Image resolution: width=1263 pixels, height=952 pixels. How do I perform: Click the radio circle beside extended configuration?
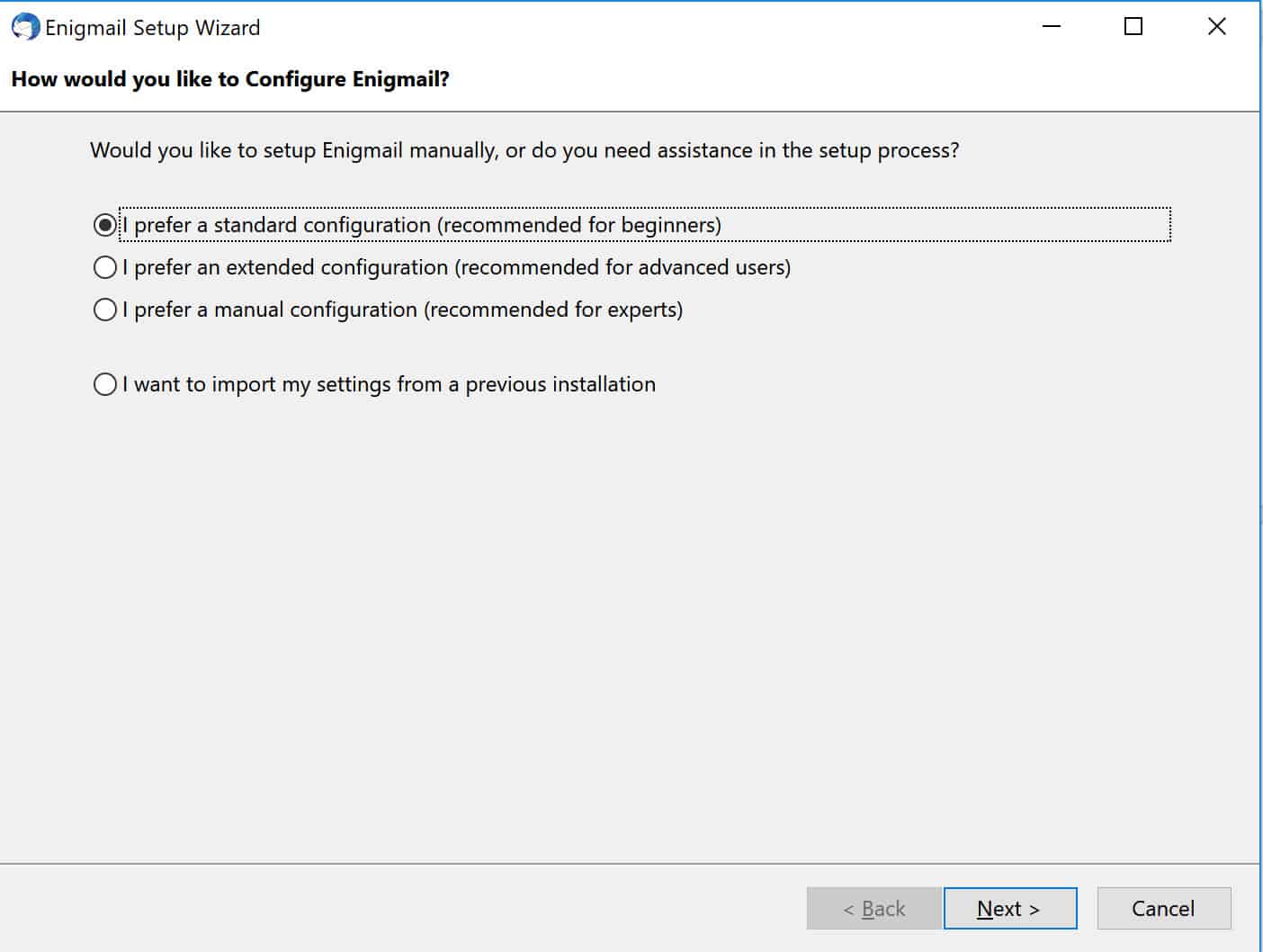pyautogui.click(x=105, y=267)
